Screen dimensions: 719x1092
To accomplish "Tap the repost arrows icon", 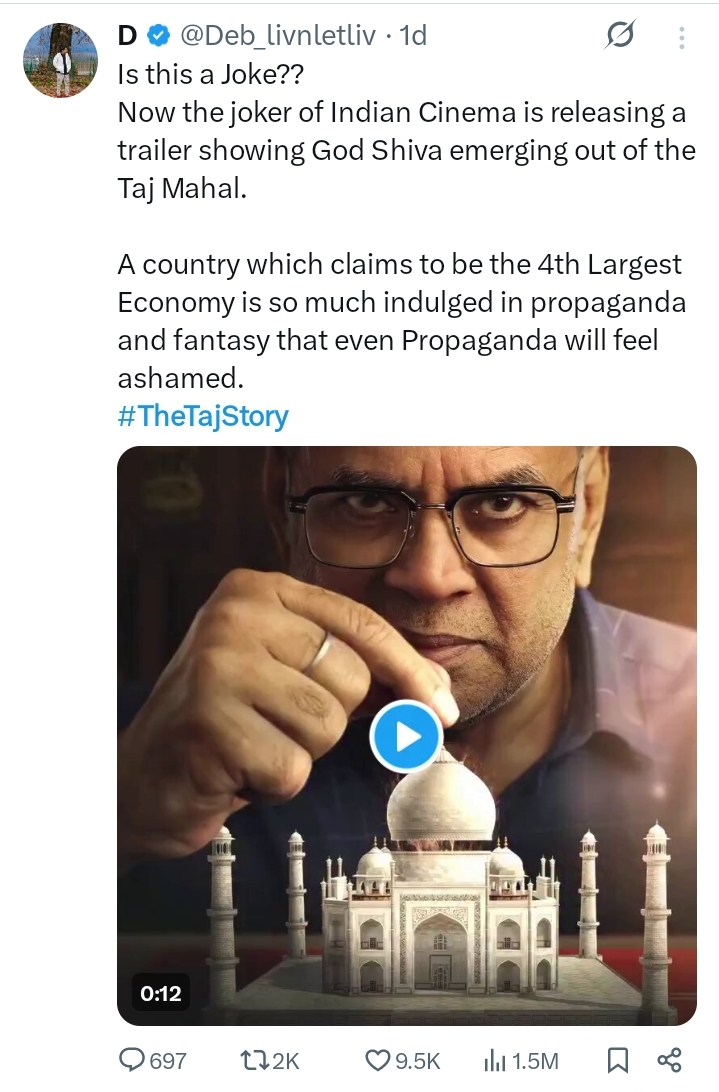I will 255,1061.
